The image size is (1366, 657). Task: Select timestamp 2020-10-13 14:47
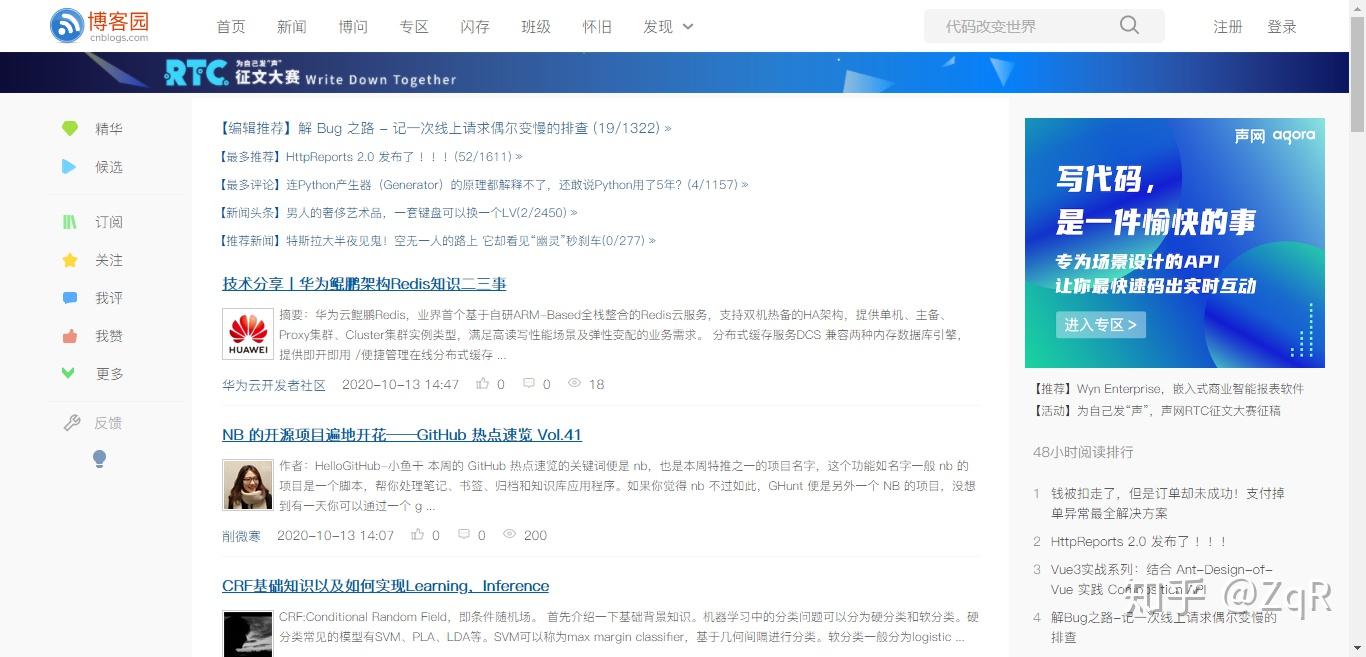pos(400,384)
